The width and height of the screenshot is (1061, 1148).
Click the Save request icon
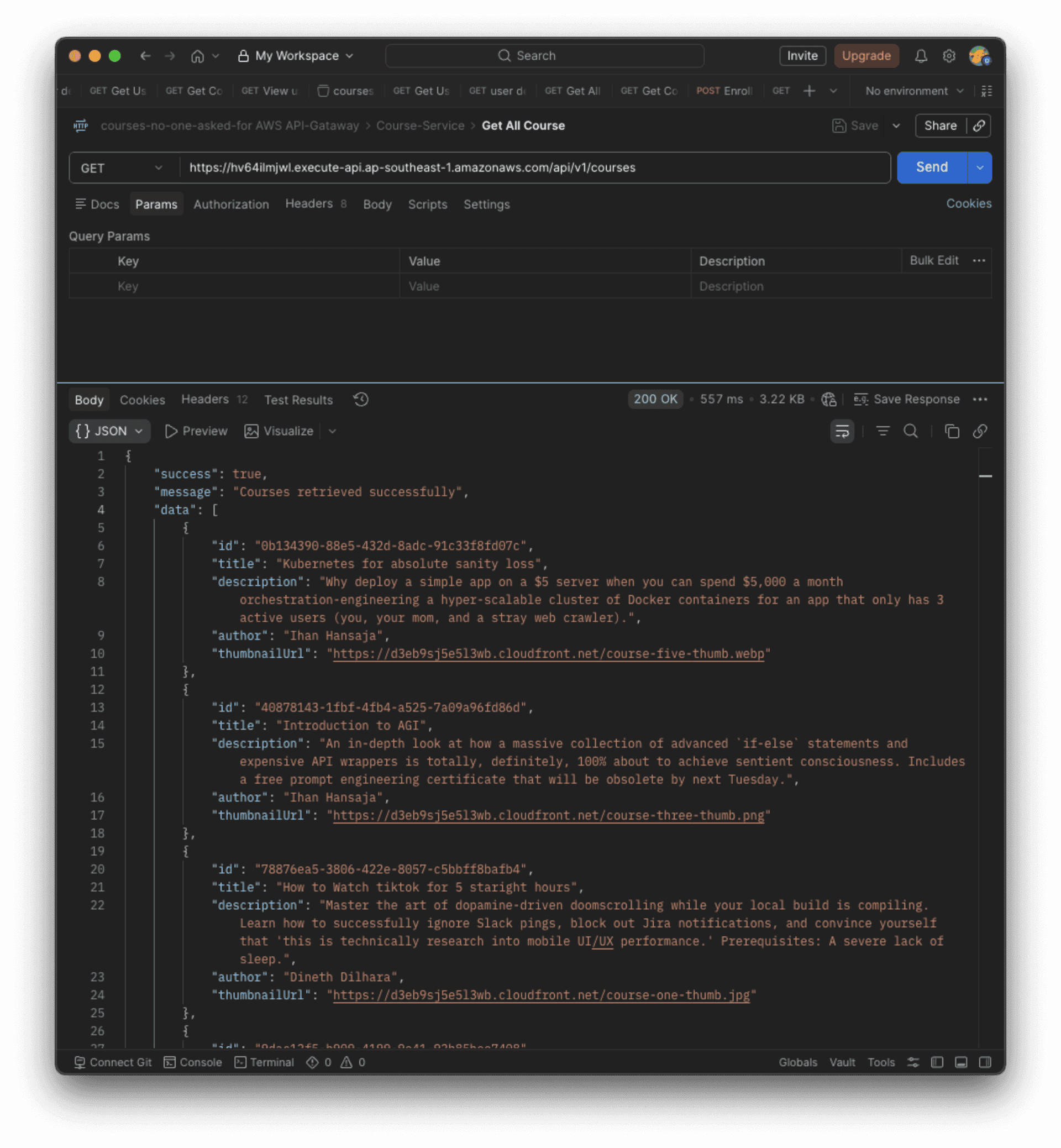click(839, 126)
